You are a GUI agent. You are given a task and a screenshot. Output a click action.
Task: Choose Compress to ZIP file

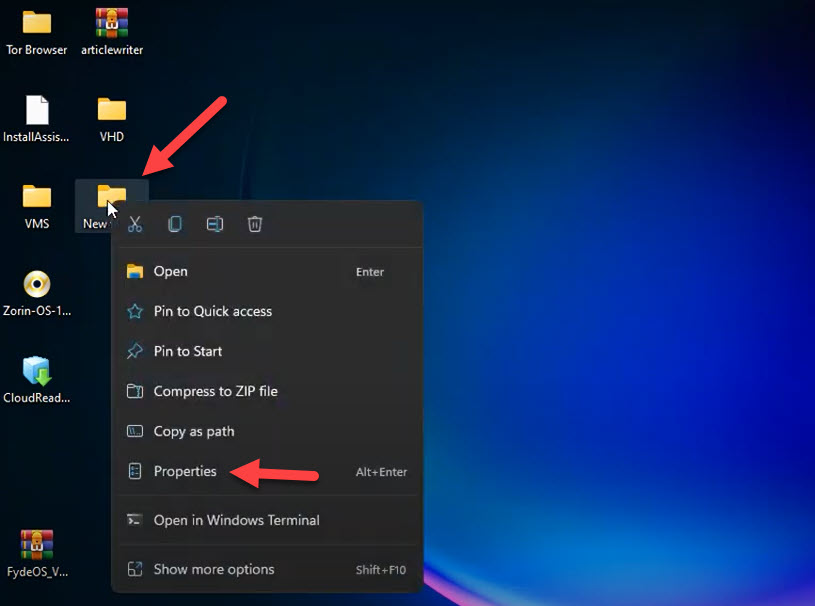pyautogui.click(x=215, y=391)
